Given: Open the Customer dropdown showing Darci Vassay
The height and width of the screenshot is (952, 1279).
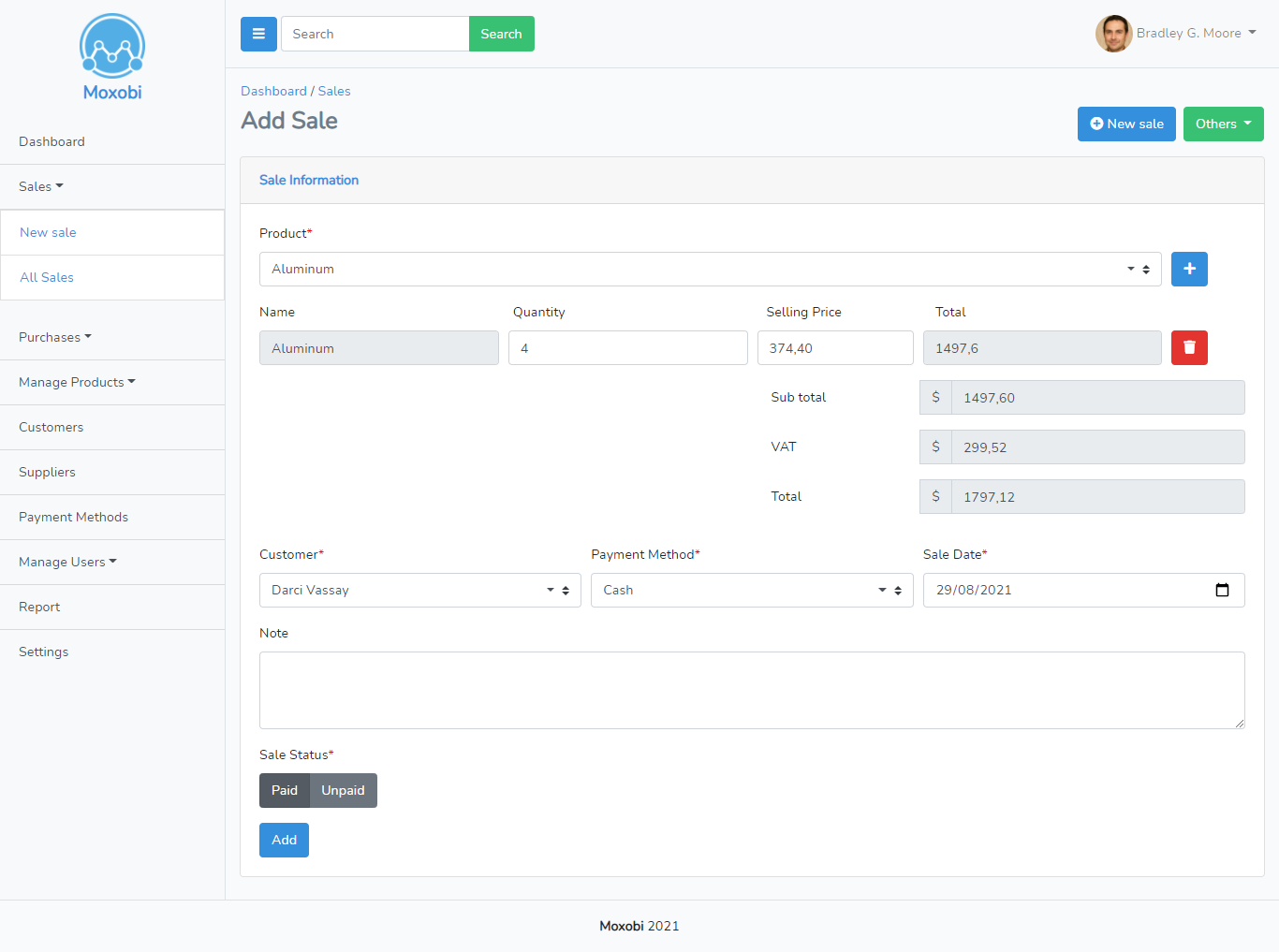Looking at the screenshot, I should pos(419,590).
